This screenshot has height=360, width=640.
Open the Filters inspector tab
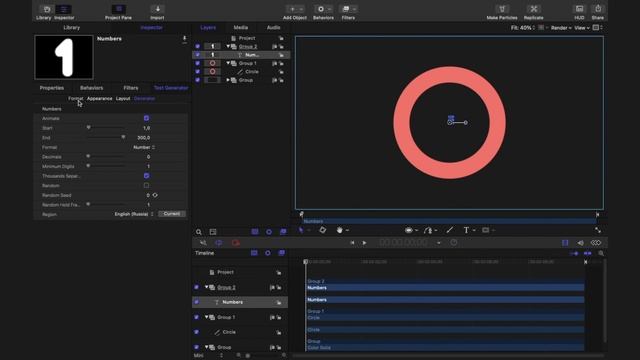tap(131, 88)
